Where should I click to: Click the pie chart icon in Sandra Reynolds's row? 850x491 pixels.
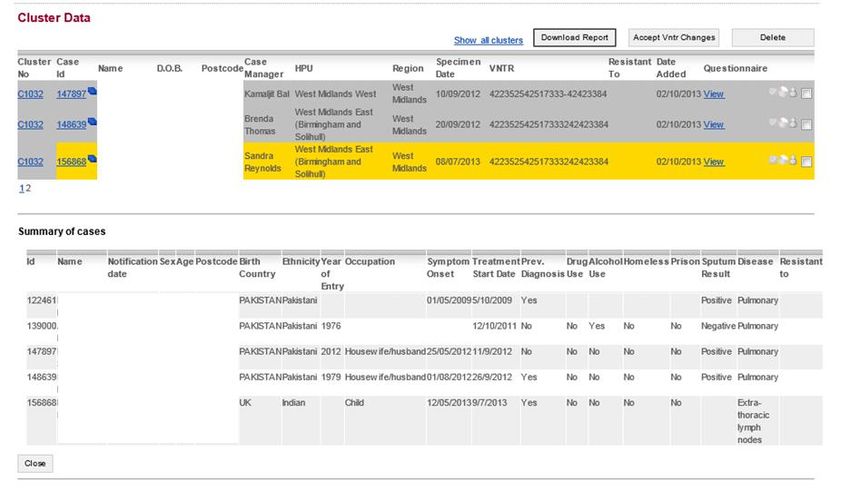[x=783, y=160]
